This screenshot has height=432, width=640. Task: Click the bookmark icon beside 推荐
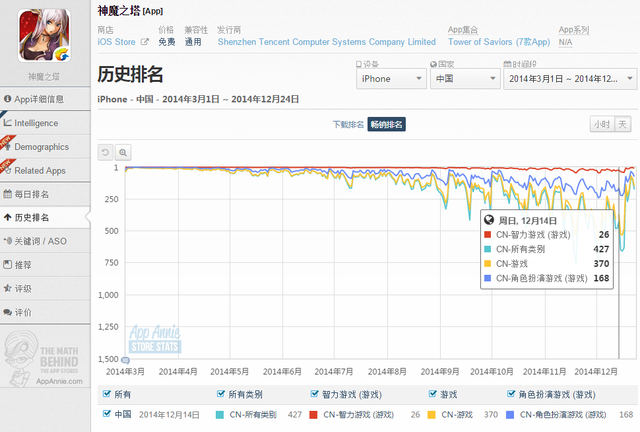[7, 265]
